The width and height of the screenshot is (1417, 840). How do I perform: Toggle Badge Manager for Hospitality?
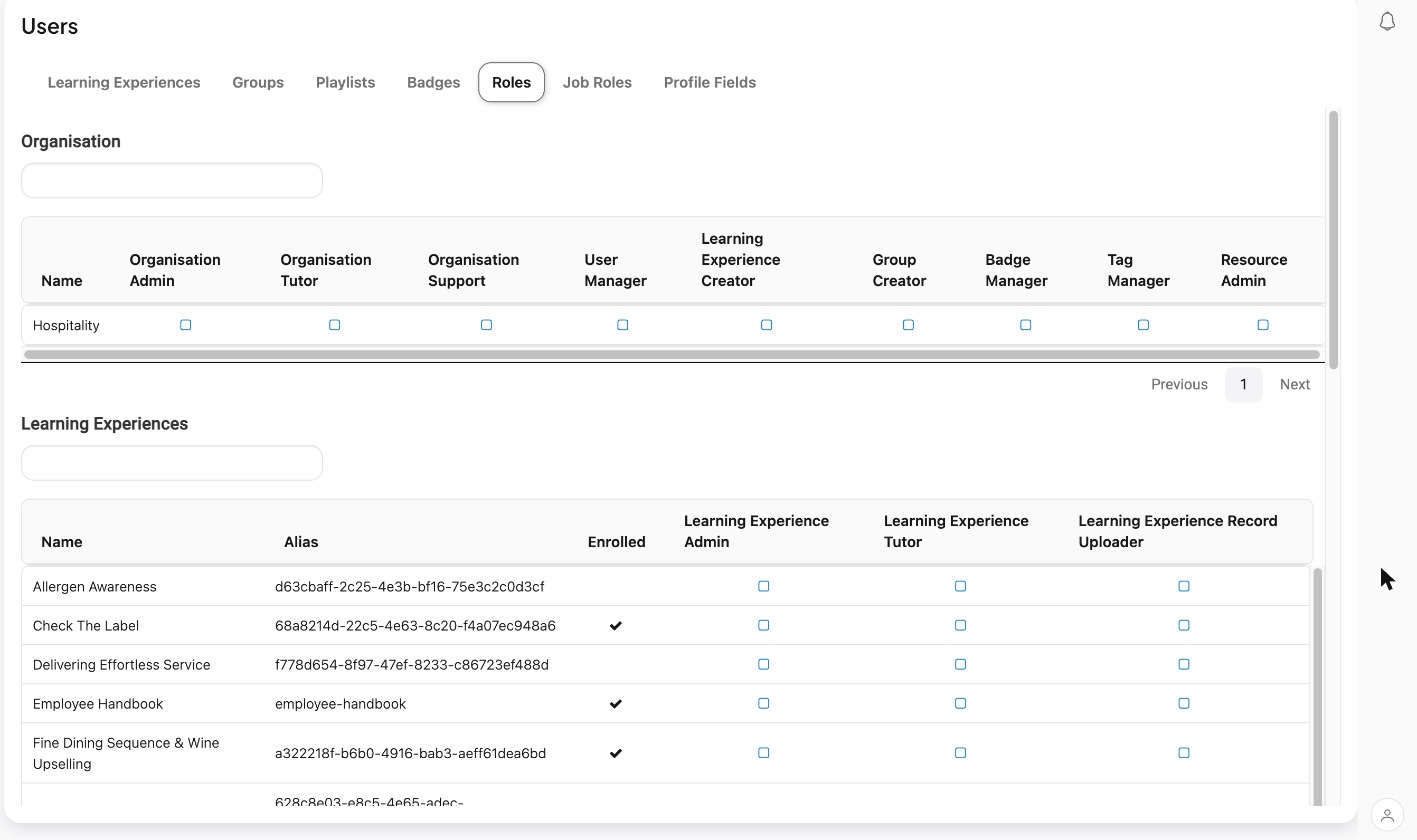pyautogui.click(x=1025, y=325)
